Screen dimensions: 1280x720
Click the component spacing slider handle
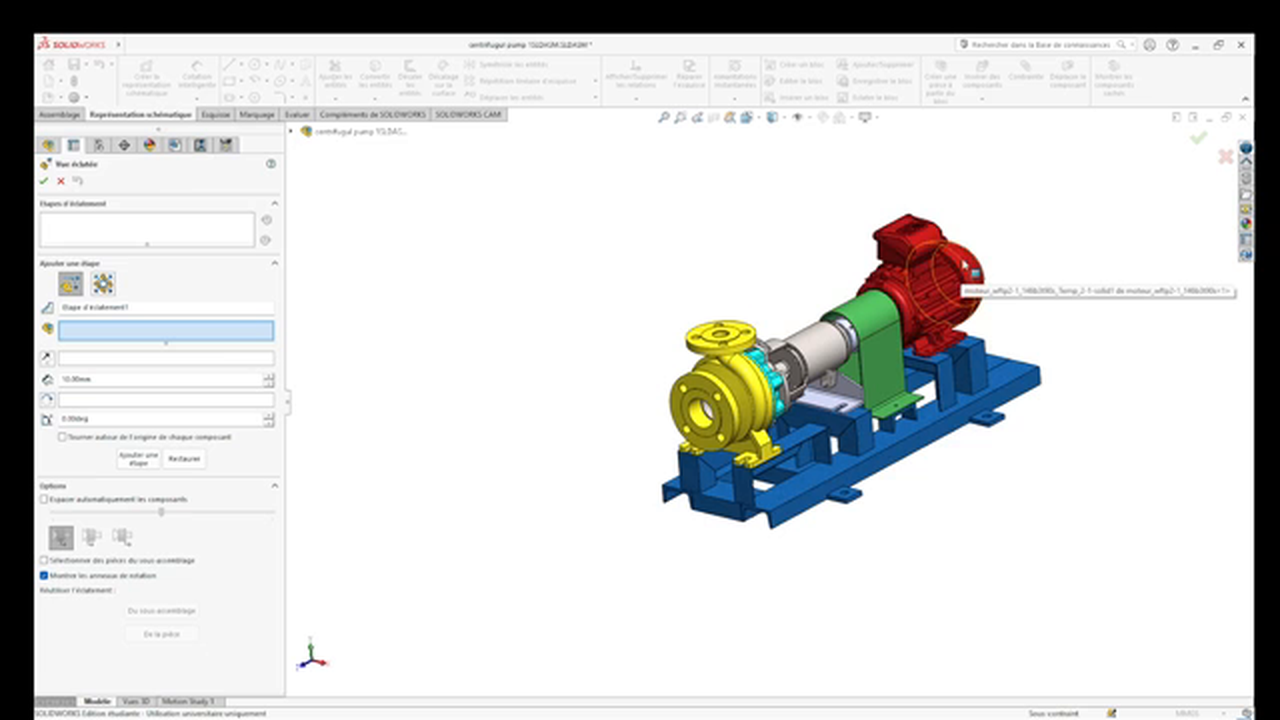[161, 512]
